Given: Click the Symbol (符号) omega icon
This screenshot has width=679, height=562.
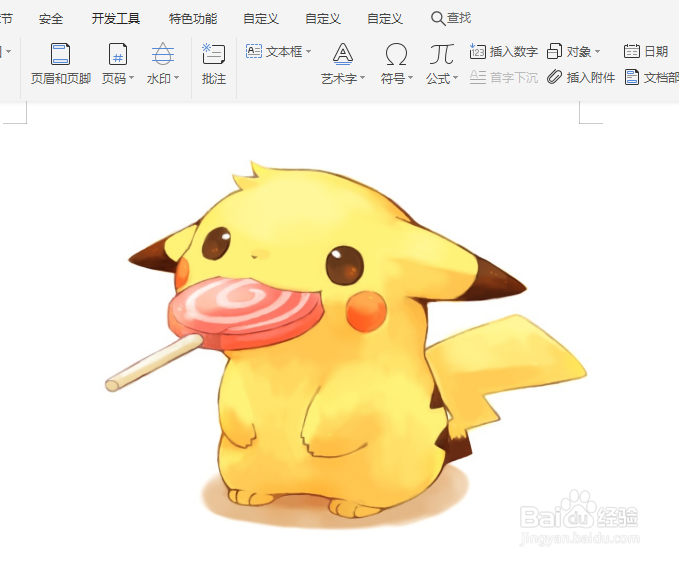Looking at the screenshot, I should click(x=396, y=54).
